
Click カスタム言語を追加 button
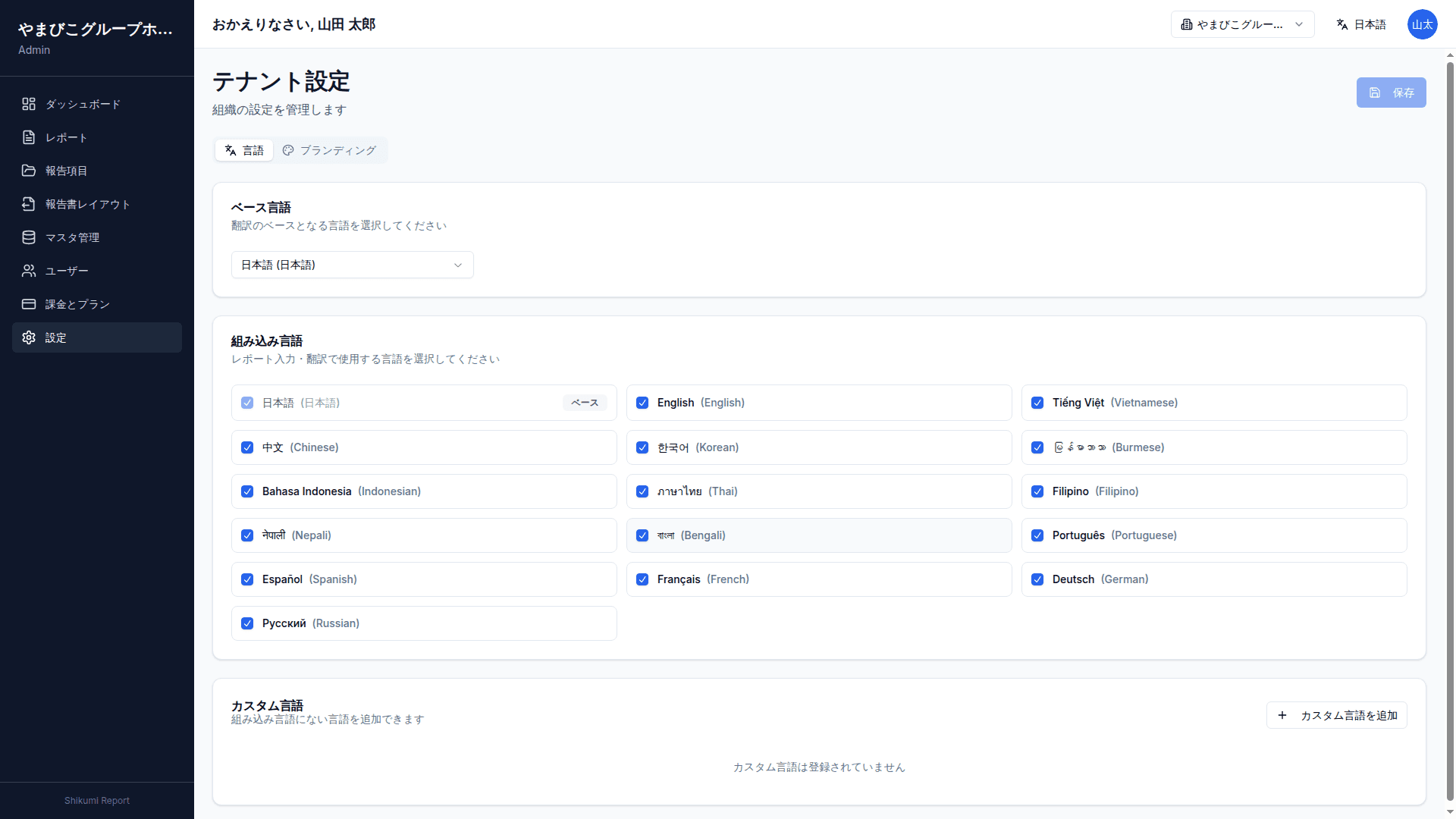[x=1336, y=715]
